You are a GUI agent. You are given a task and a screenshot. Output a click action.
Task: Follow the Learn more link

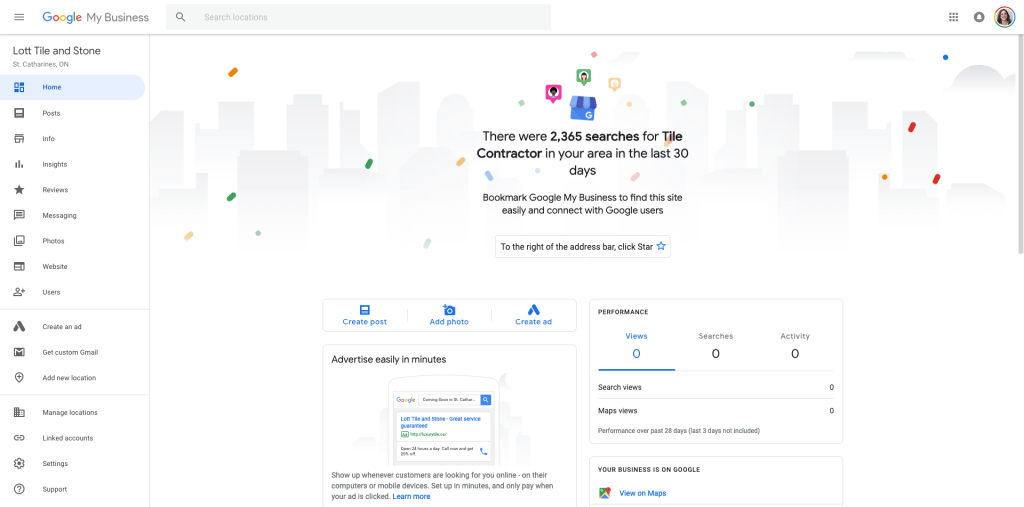click(x=411, y=497)
